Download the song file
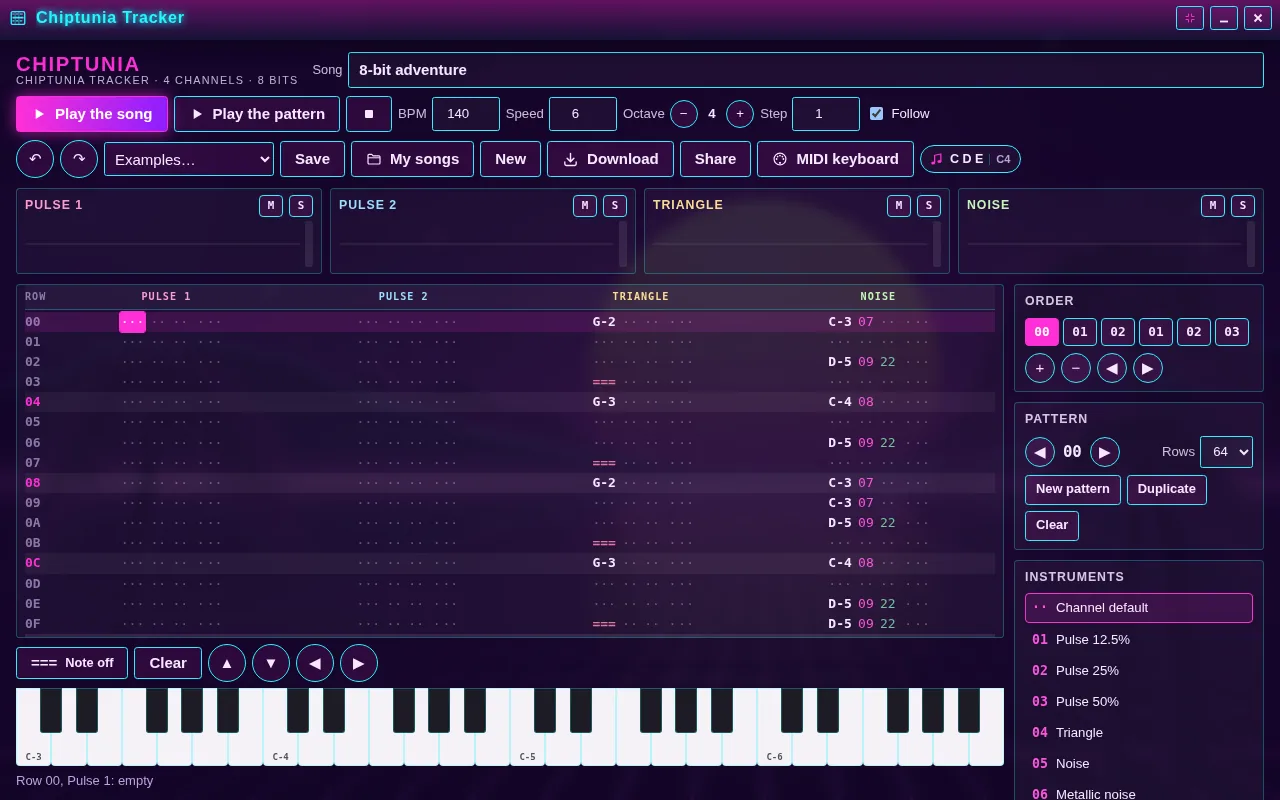Viewport: 1280px width, 800px height. (x=610, y=159)
